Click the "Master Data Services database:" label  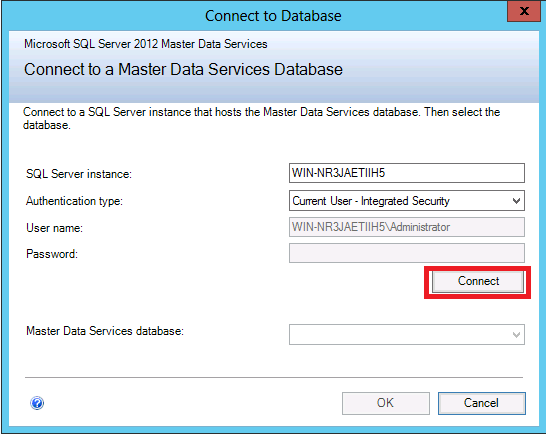[105, 331]
